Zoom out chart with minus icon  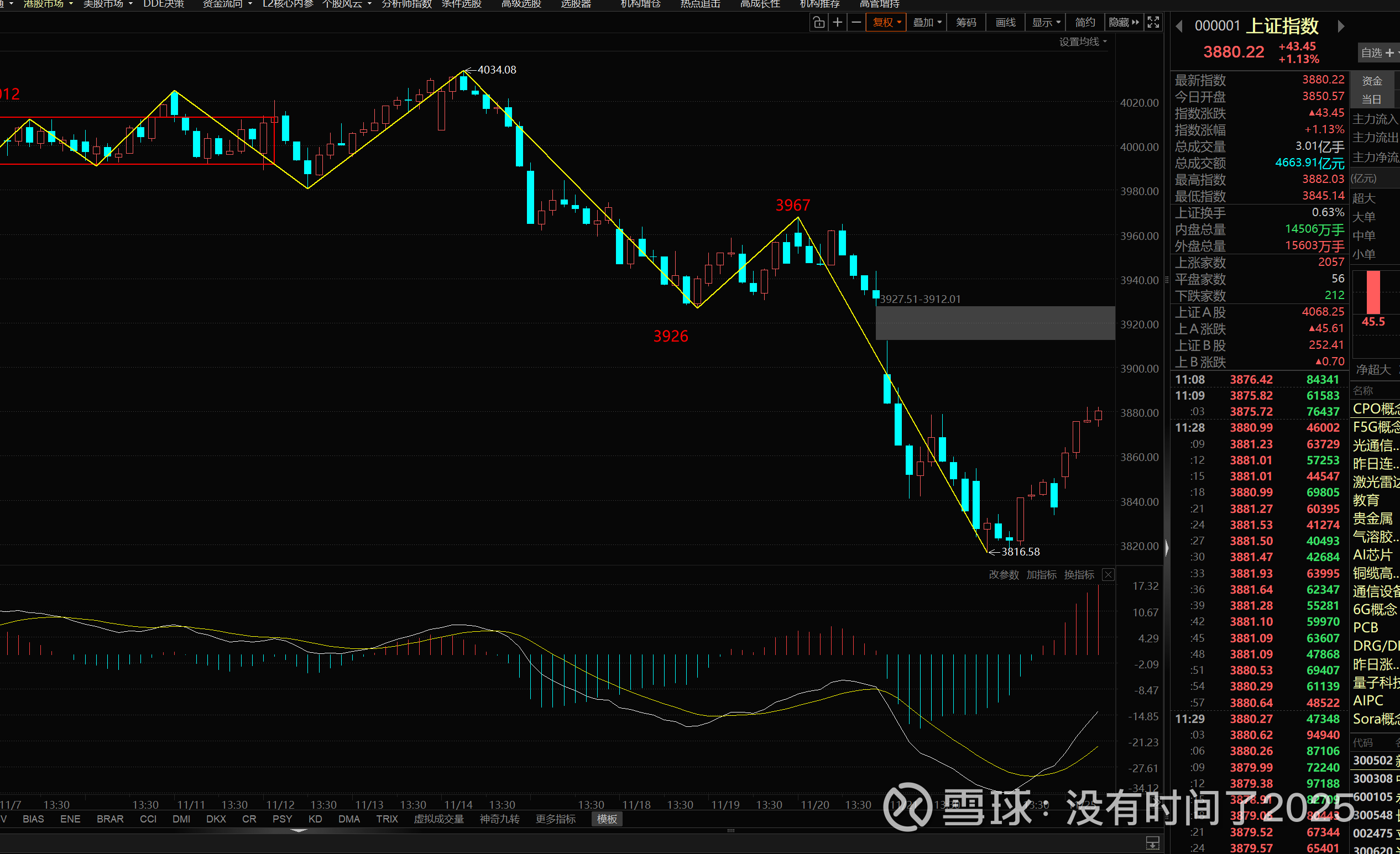click(856, 23)
